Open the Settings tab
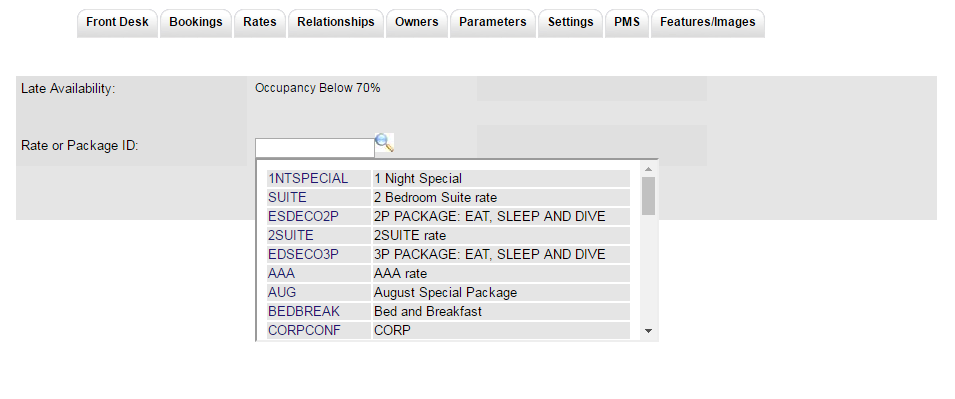The image size is (955, 399). coord(570,23)
